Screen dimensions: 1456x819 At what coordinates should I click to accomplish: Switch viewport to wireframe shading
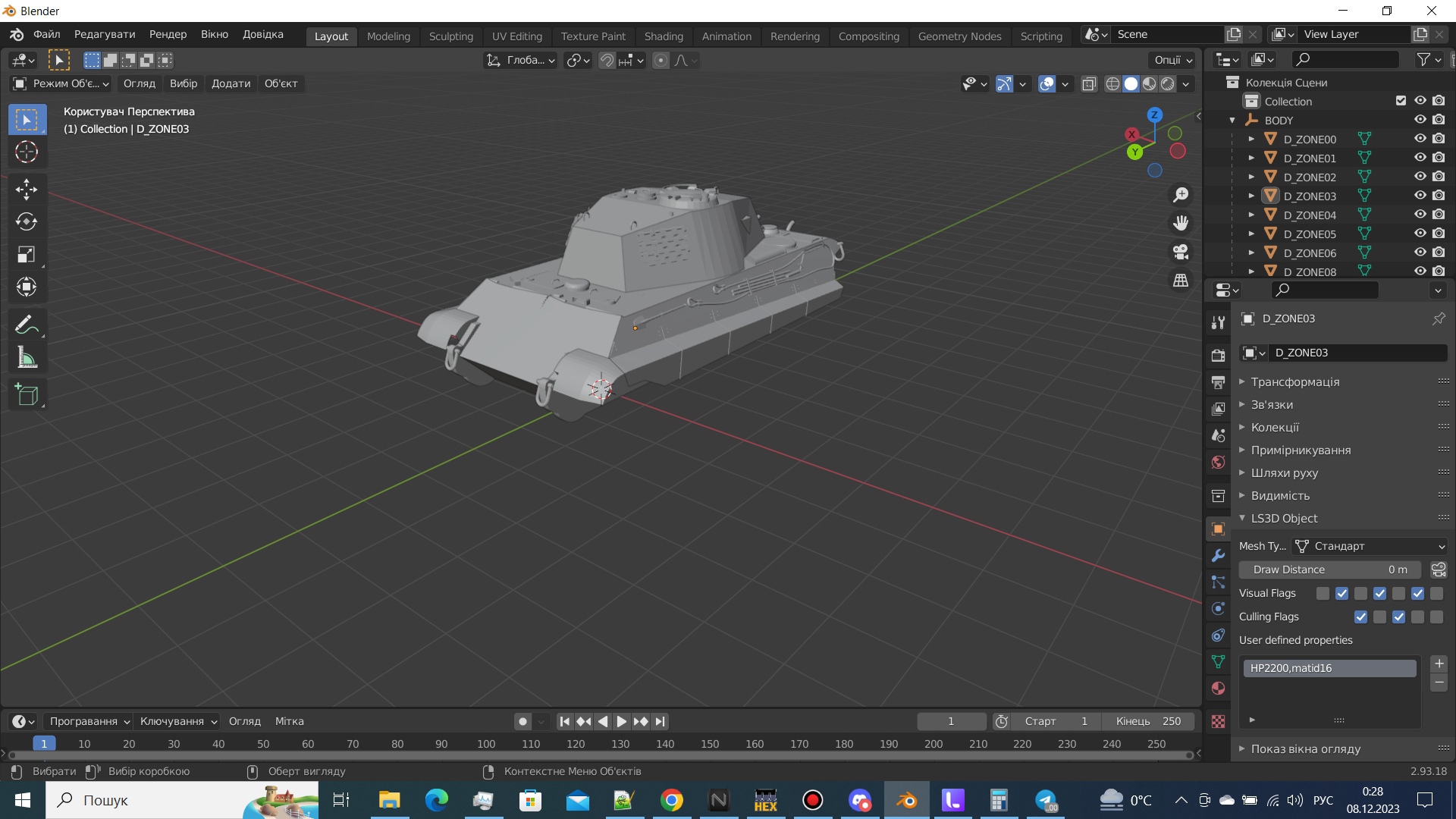(x=1112, y=83)
